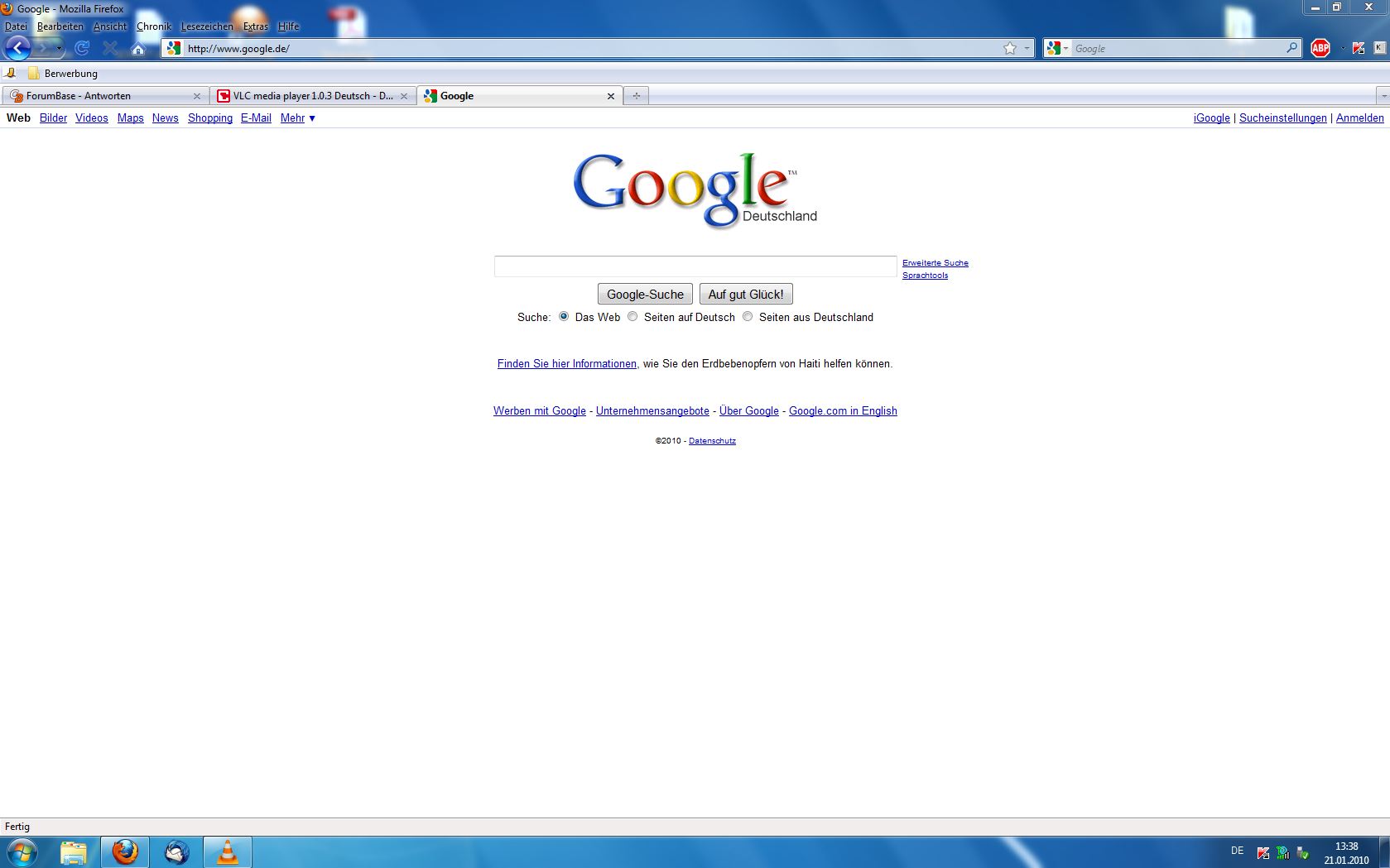
Task: Open Sucheinstellungen link
Action: [x=1282, y=118]
